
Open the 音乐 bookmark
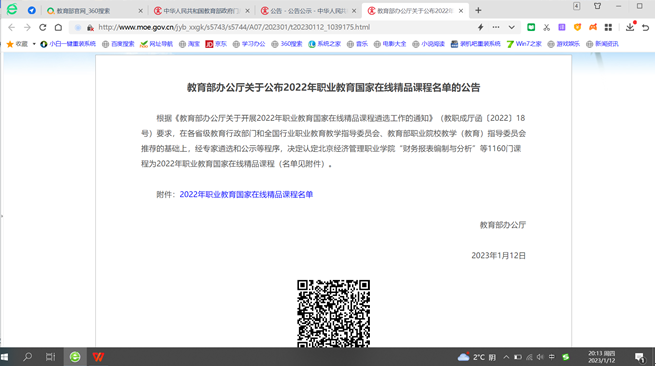[357, 44]
